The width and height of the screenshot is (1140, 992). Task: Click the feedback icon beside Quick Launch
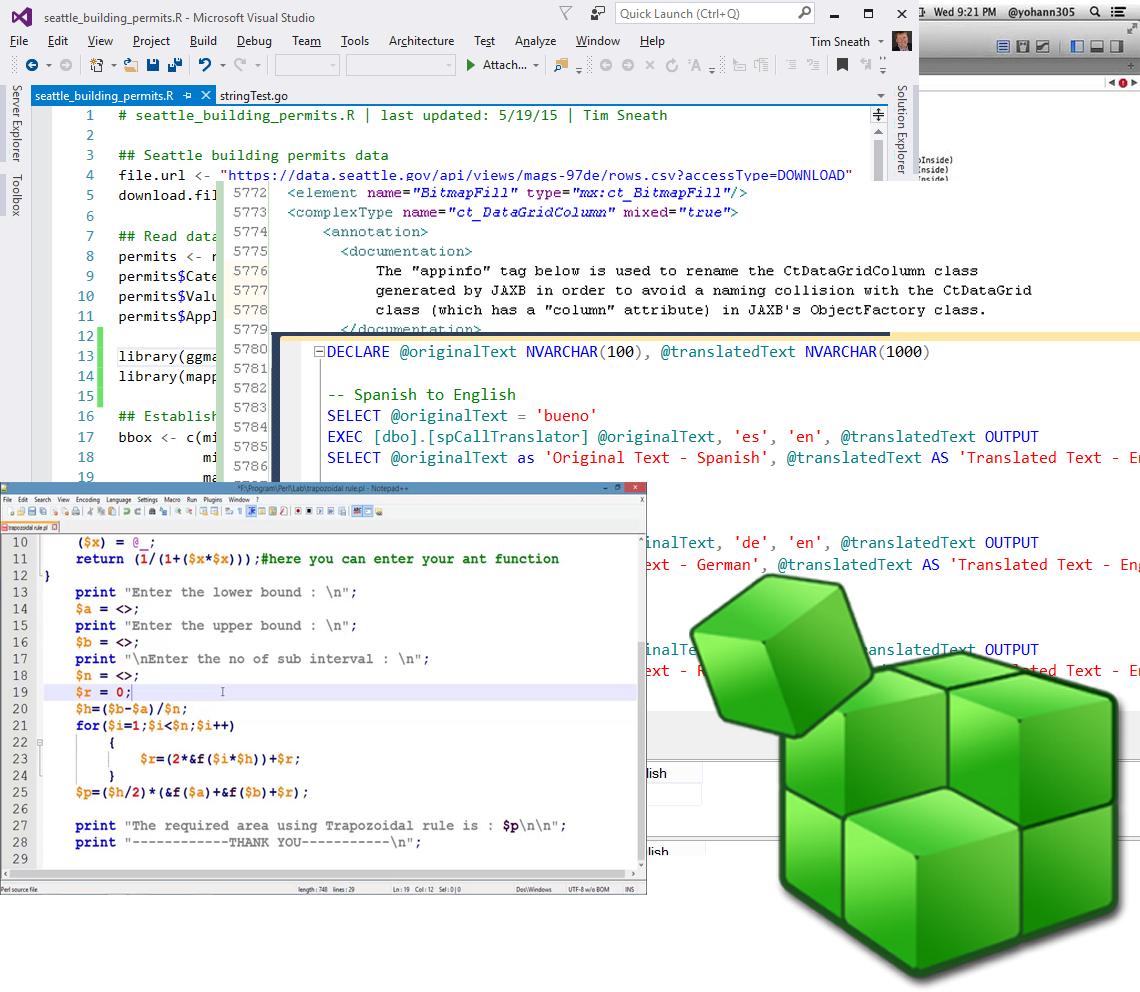tap(598, 13)
